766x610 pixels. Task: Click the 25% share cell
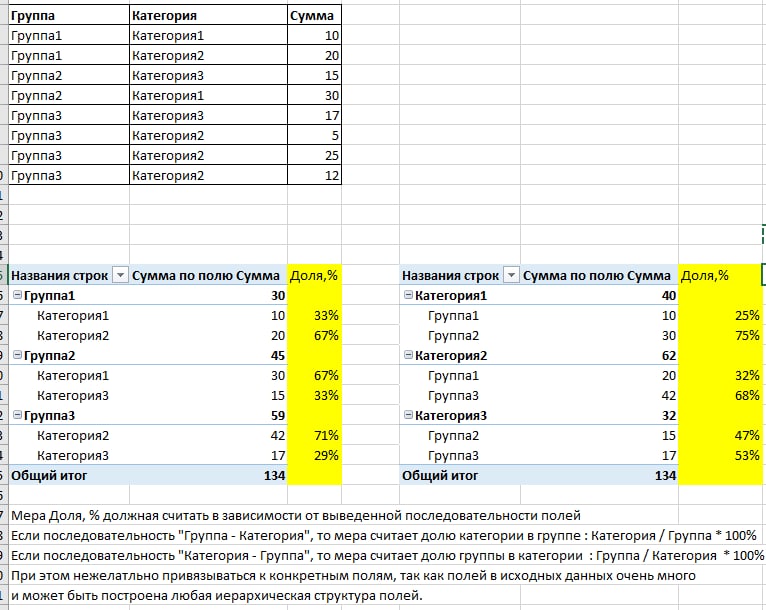(x=720, y=315)
